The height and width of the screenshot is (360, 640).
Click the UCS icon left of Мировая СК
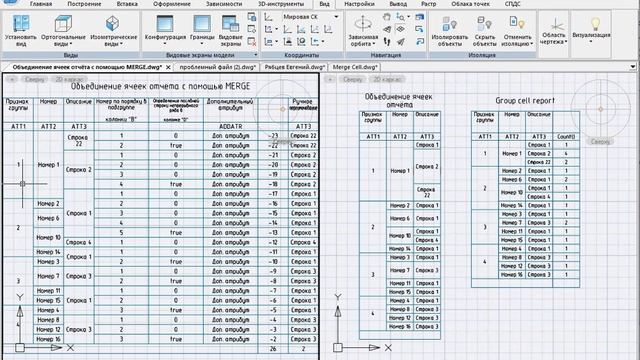269,17
